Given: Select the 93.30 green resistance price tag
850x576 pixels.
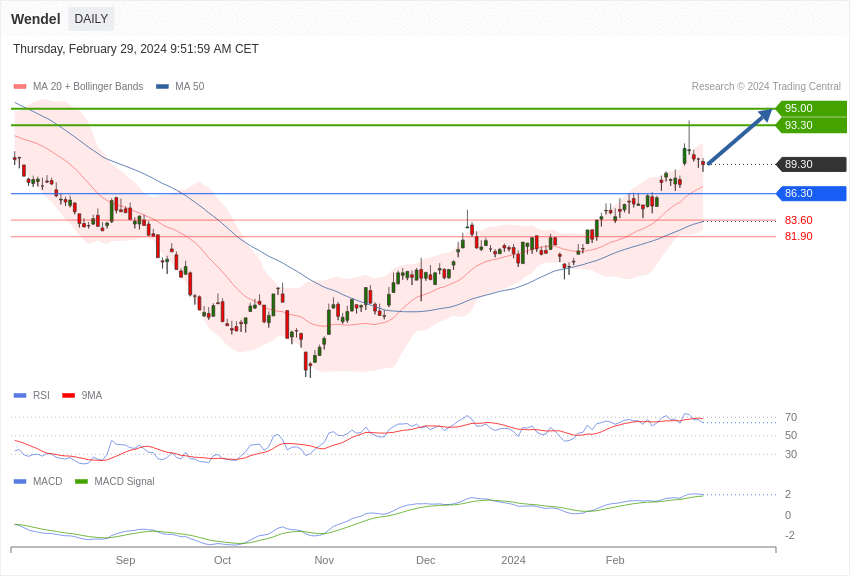Looking at the screenshot, I should [810, 125].
